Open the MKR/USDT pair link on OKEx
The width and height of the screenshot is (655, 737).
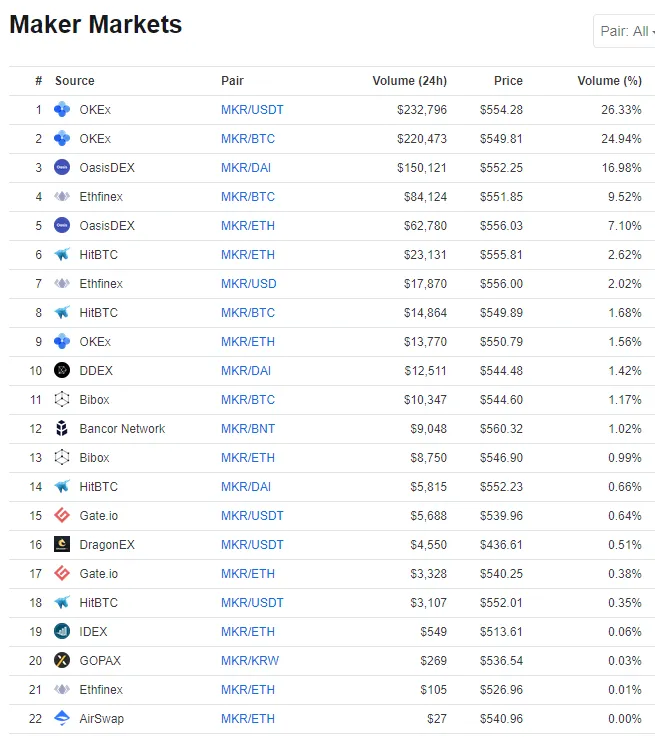coord(252,110)
